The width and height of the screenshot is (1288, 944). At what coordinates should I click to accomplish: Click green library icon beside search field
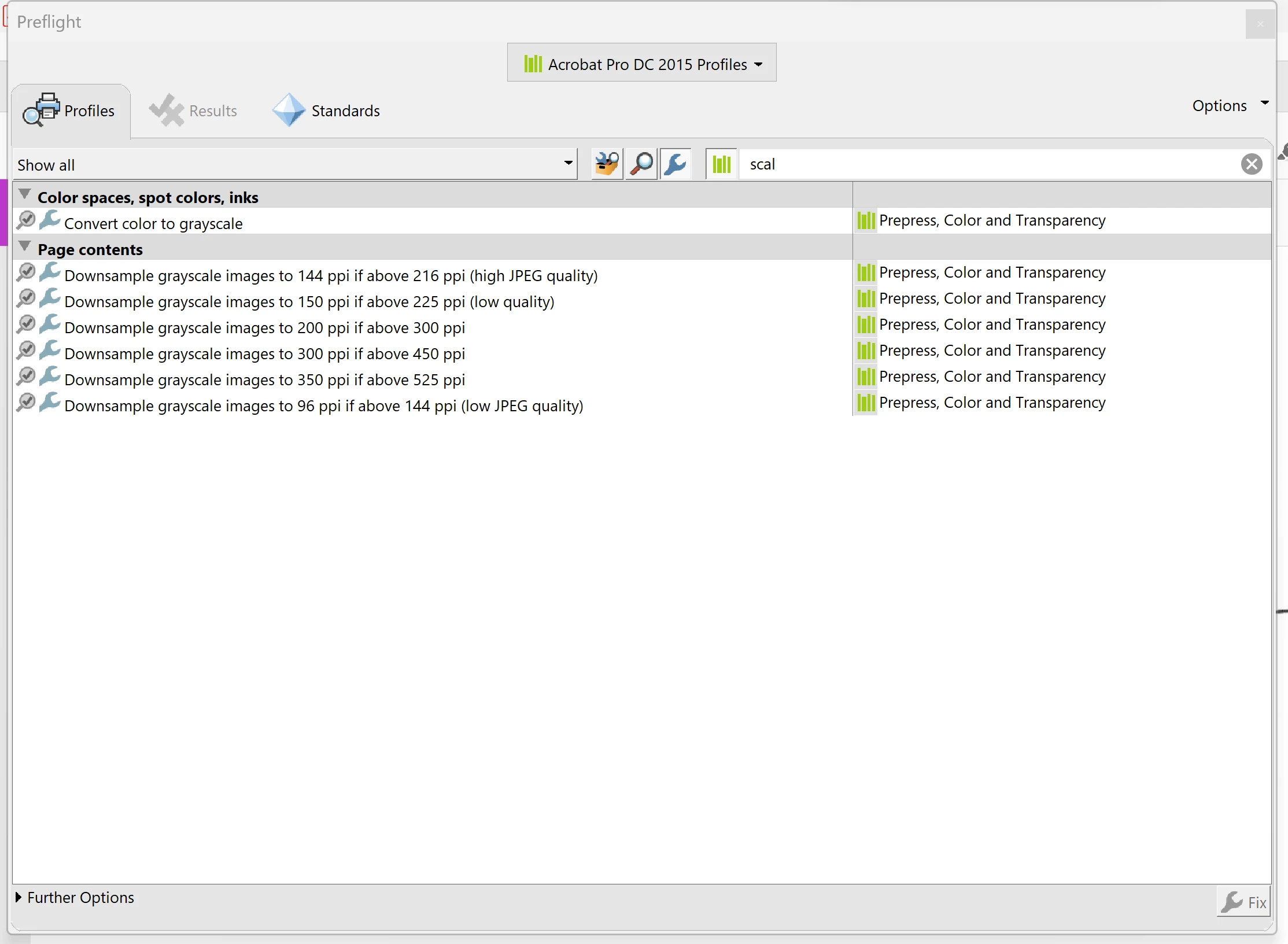point(721,164)
